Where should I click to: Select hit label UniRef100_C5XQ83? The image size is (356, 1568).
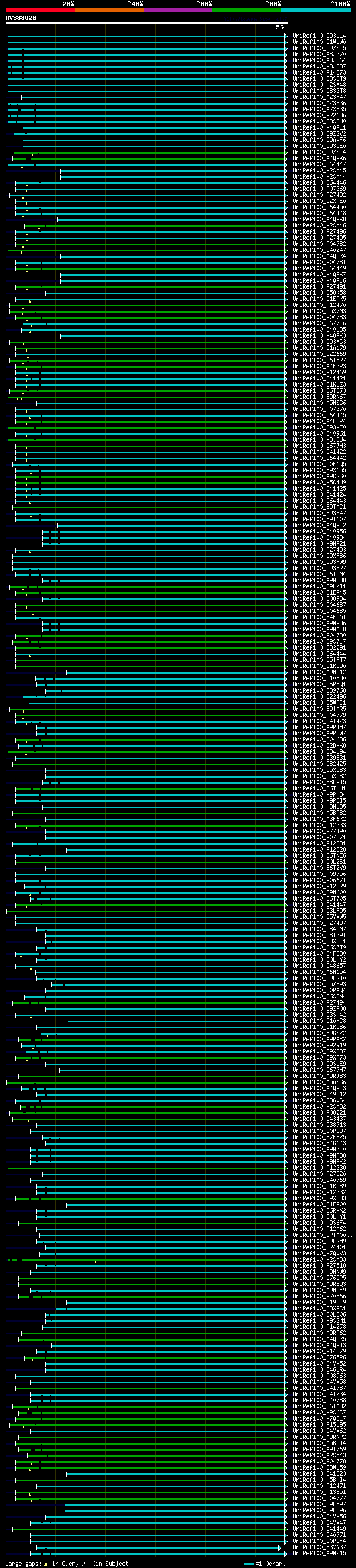[x=319, y=770]
